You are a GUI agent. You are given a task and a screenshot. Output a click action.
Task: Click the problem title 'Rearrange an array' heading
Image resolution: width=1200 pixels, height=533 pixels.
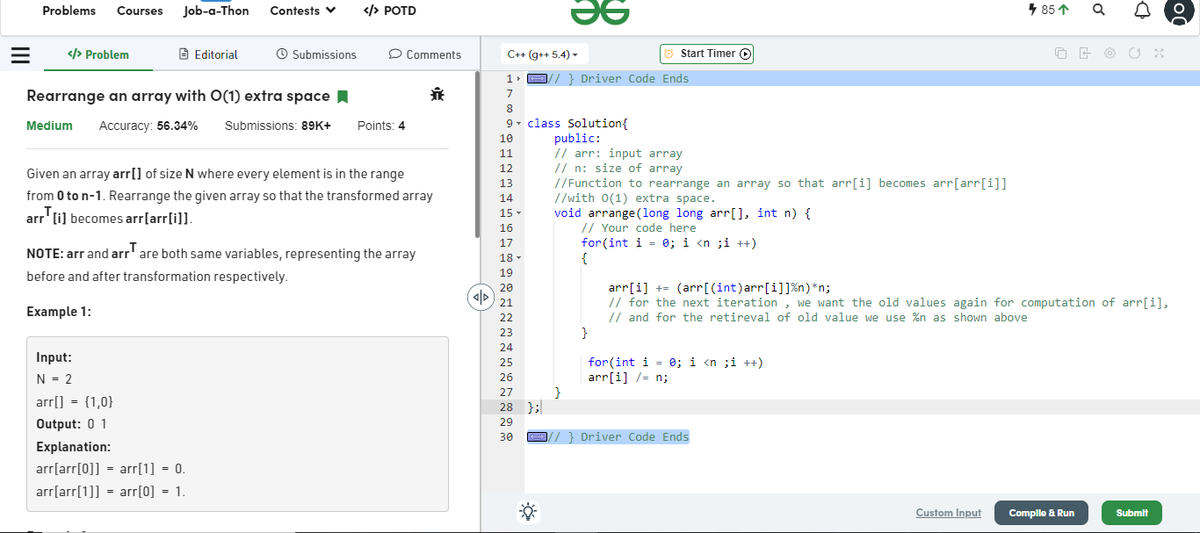click(177, 96)
